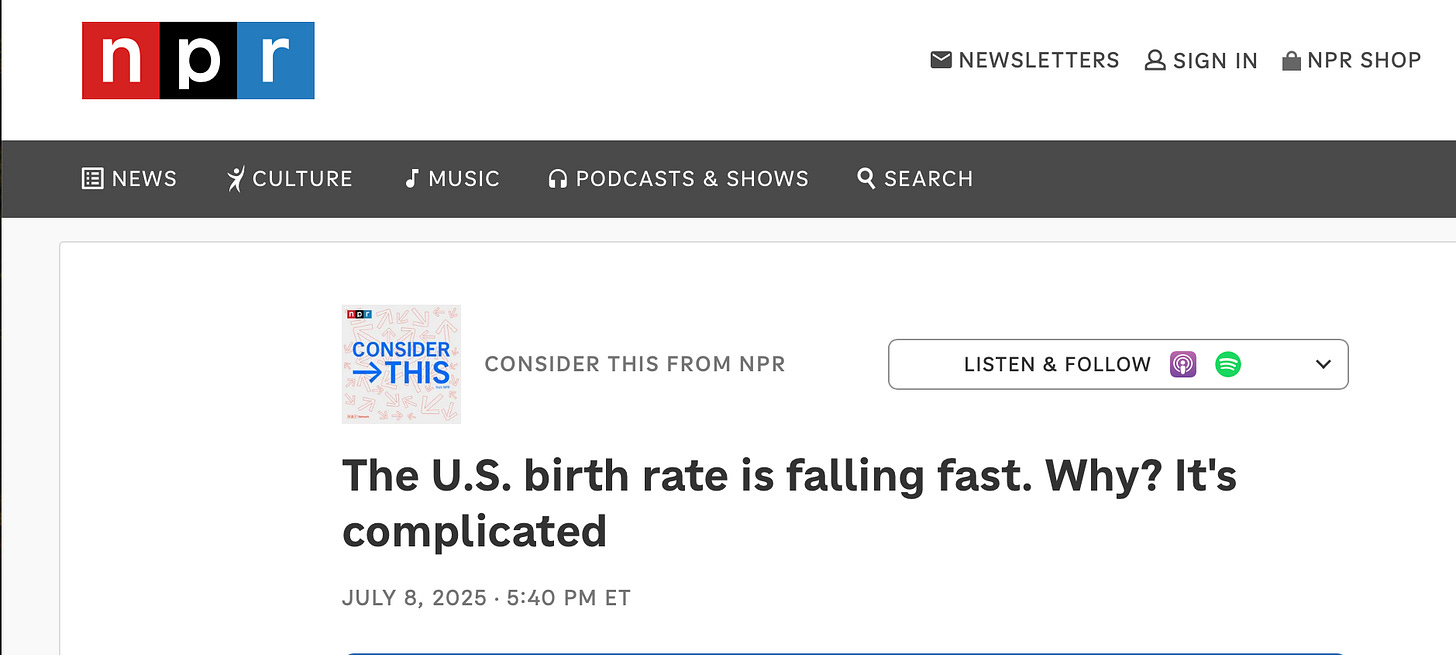The image size is (1456, 655).
Task: Open the green Spotify icon
Action: (1228, 364)
